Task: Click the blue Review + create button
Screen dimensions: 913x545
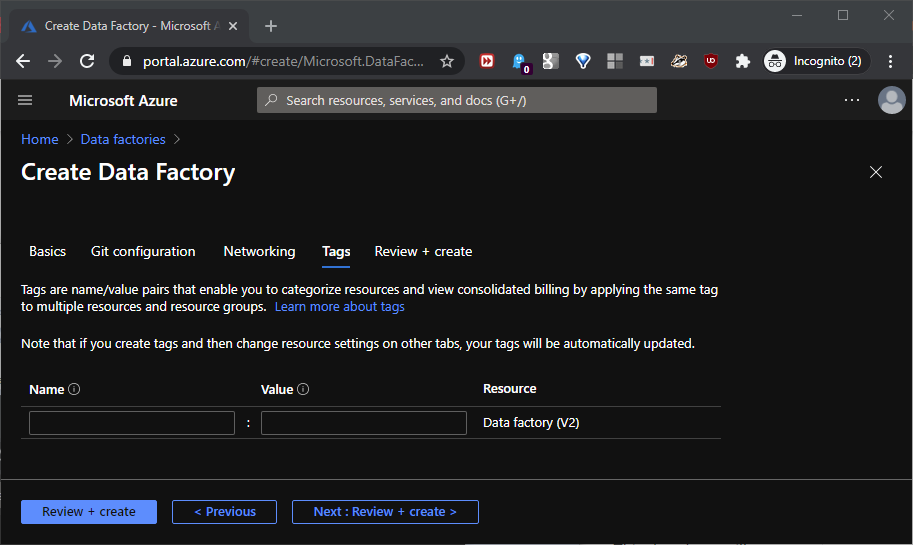Action: click(x=89, y=512)
